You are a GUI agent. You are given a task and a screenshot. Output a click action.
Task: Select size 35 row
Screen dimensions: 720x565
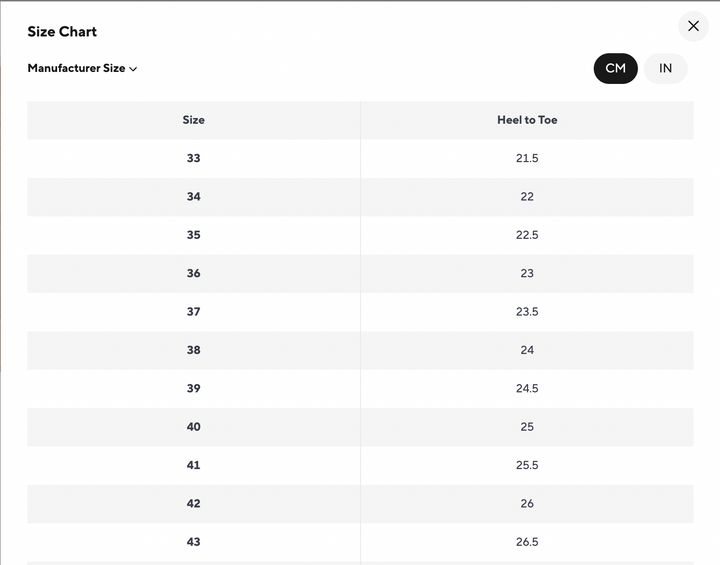pos(193,235)
